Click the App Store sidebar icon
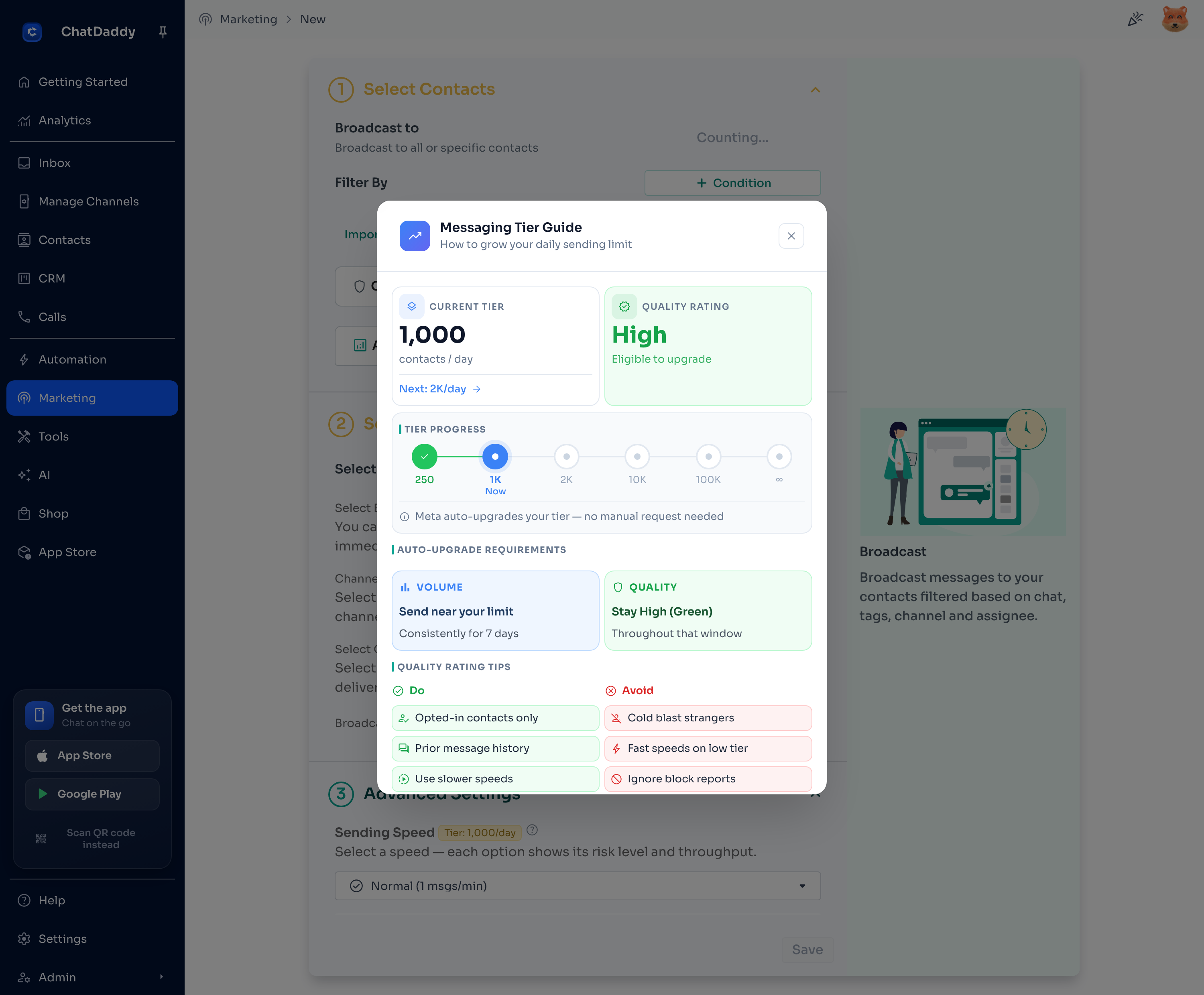The image size is (1204, 995). tap(24, 552)
